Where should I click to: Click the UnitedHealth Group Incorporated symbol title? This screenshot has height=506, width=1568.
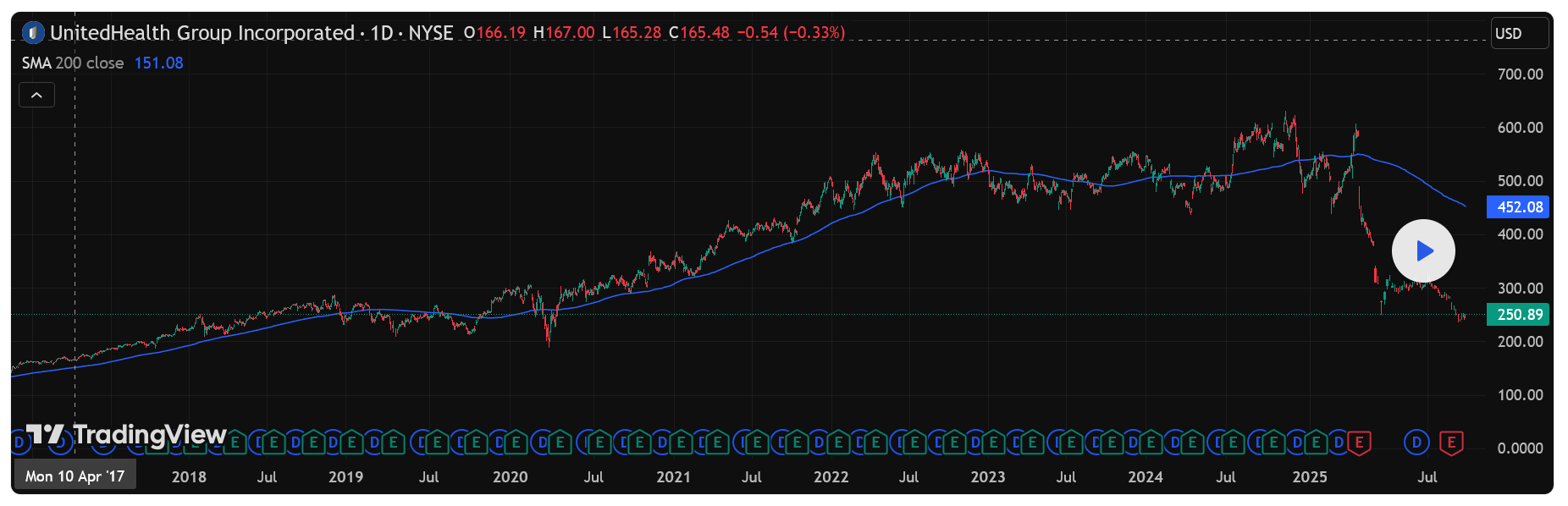click(x=202, y=33)
